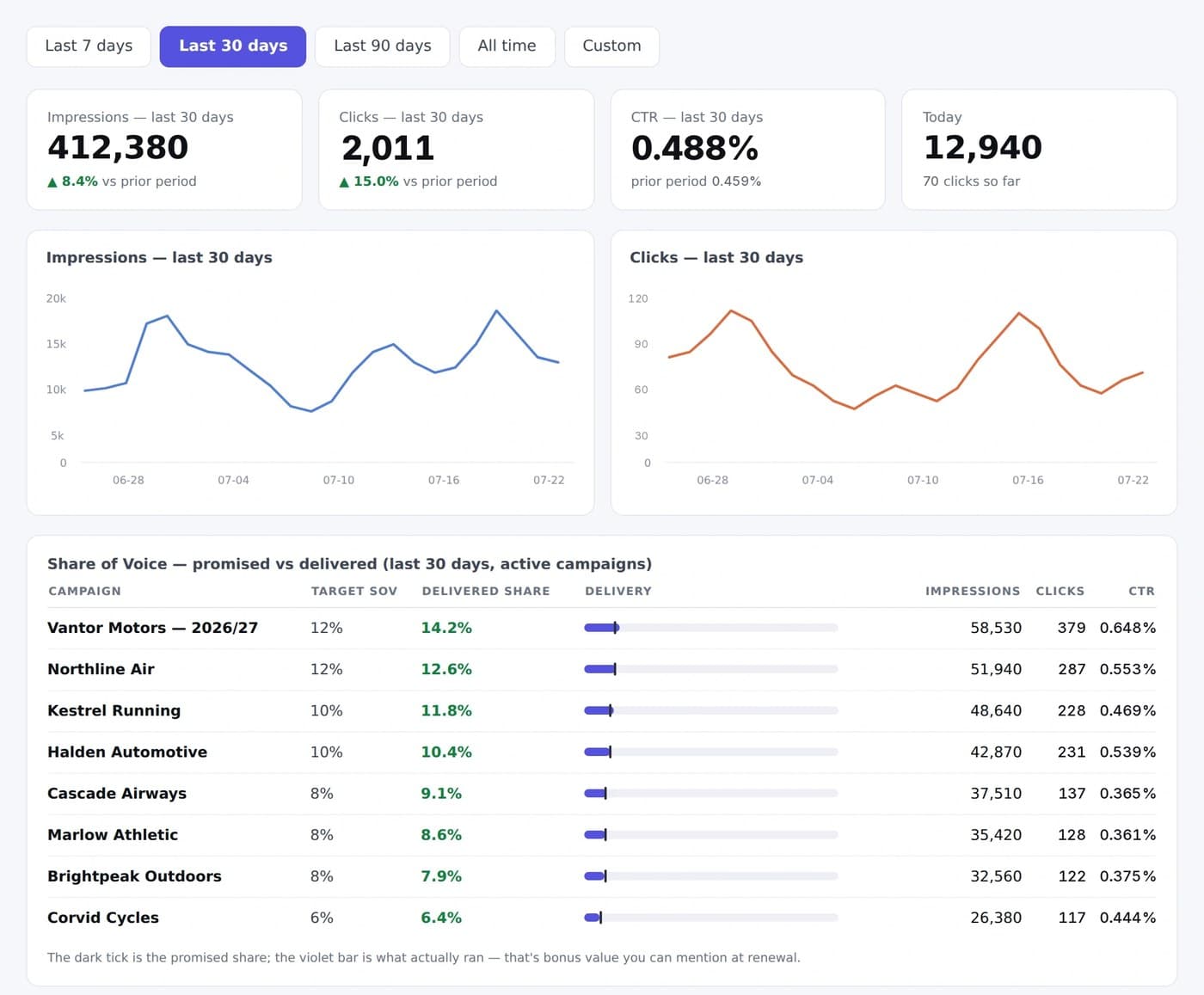Click the 32,560 impressions cell
The height and width of the screenshot is (995, 1204).
coord(996,876)
